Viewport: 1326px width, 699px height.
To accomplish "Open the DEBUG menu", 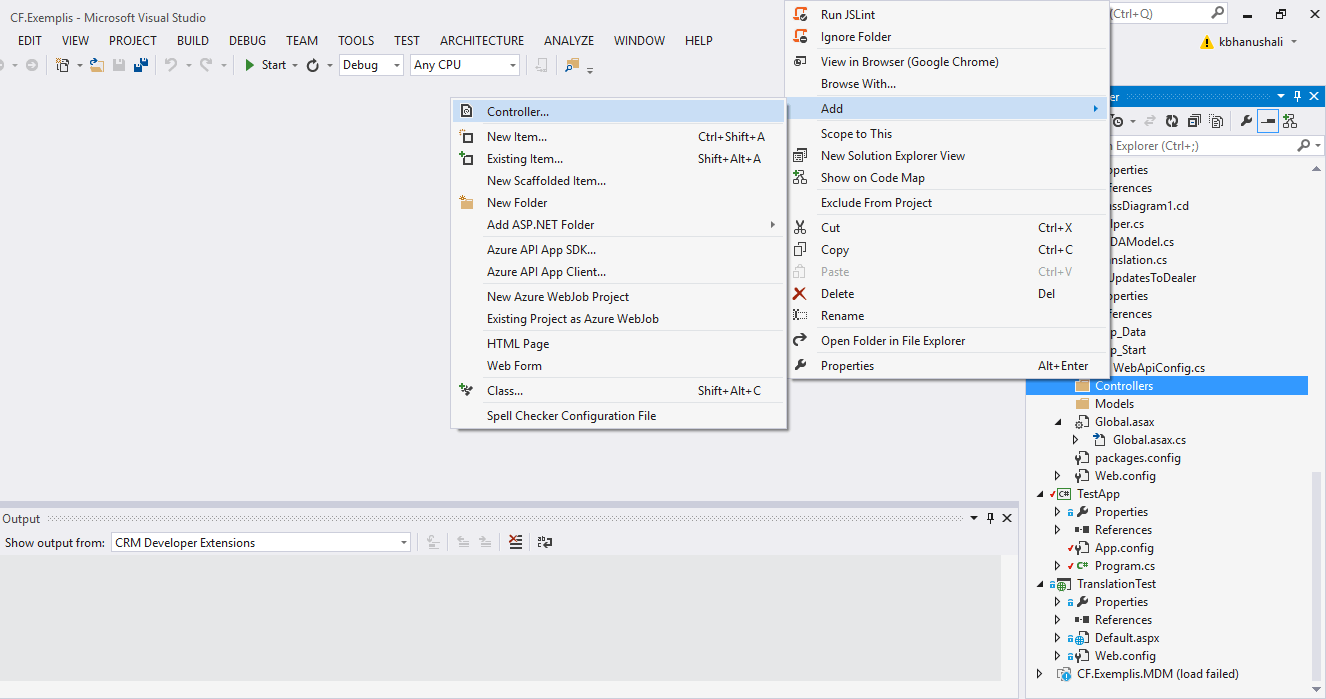I will (x=248, y=41).
